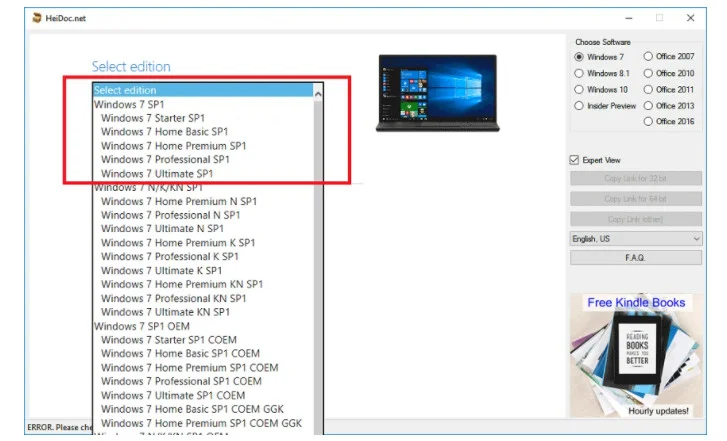Select Office 2007 under Choose Software
Viewport: 727px width, 441px height.
(x=648, y=57)
